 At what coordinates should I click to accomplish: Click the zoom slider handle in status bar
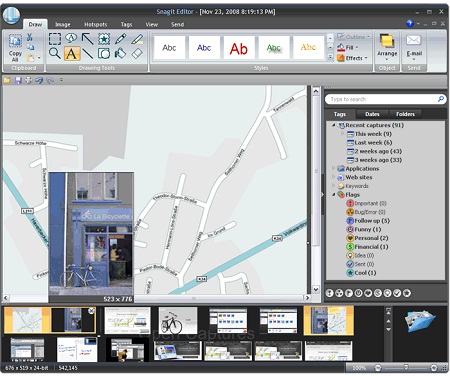point(406,367)
